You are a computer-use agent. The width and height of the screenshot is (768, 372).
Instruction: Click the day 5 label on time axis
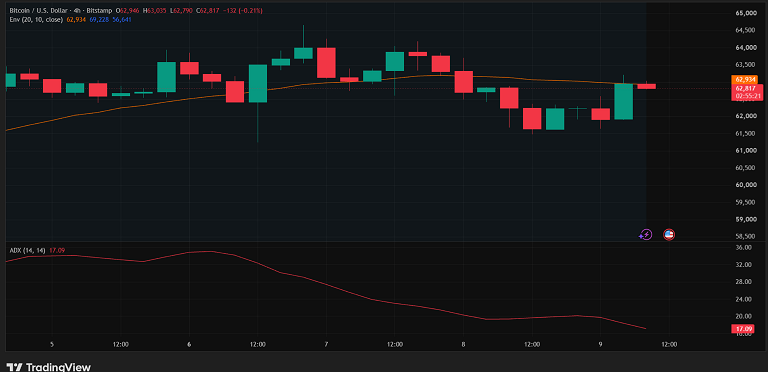52,344
